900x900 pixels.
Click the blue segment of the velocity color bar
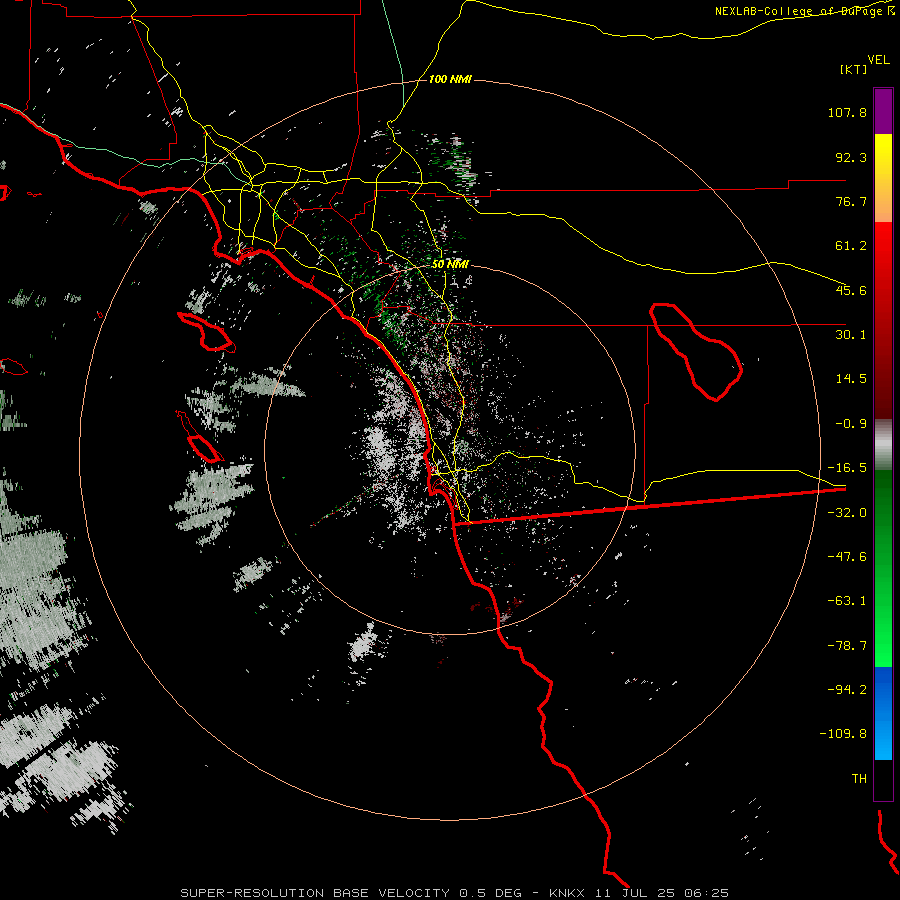(x=883, y=713)
